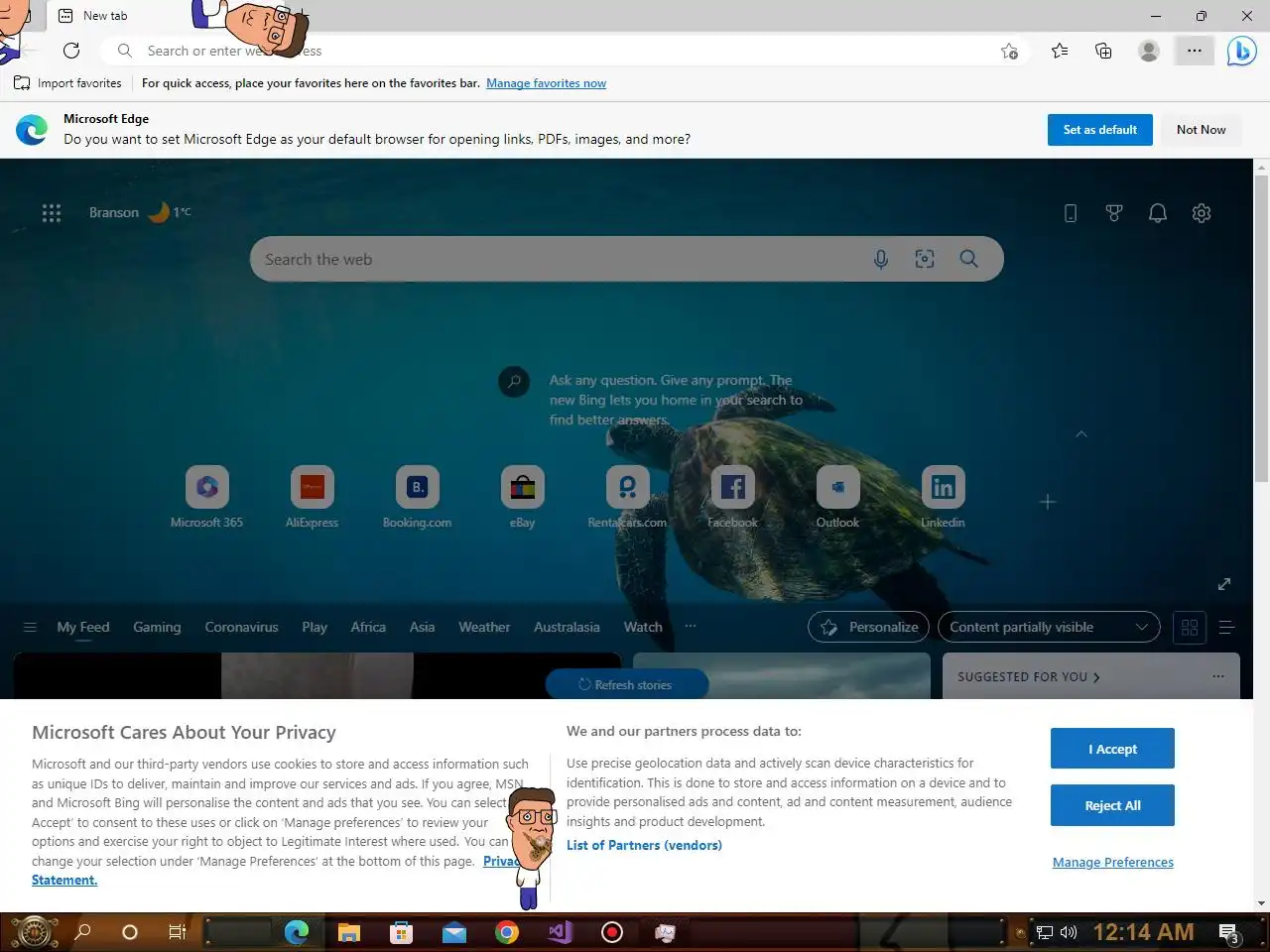Image resolution: width=1270 pixels, height=952 pixels.
Task: Open Manage Preferences link
Action: [1113, 862]
